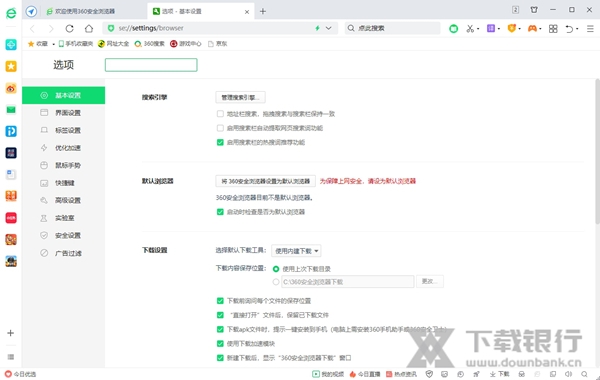600x380 pixels.
Task: Close the 选项 settings tab
Action: (x=247, y=12)
